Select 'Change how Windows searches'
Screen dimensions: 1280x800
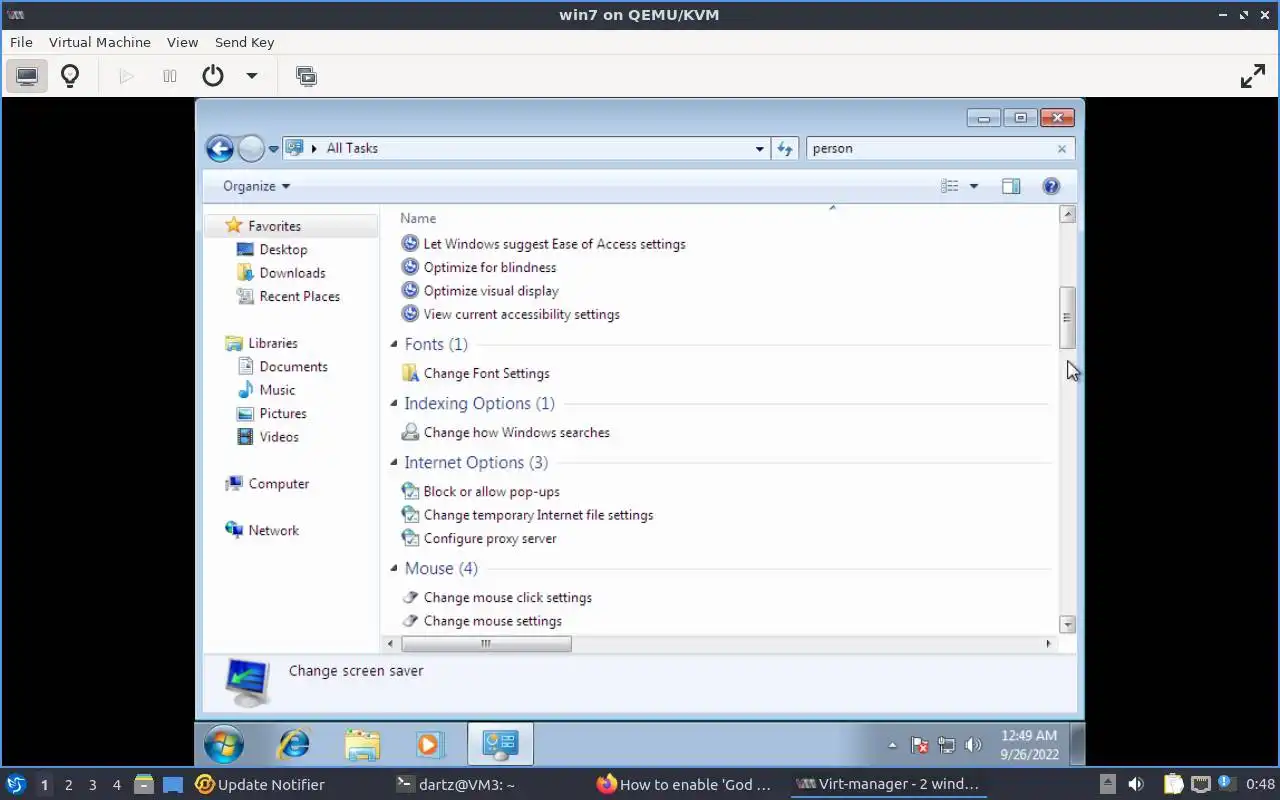pyautogui.click(x=516, y=432)
